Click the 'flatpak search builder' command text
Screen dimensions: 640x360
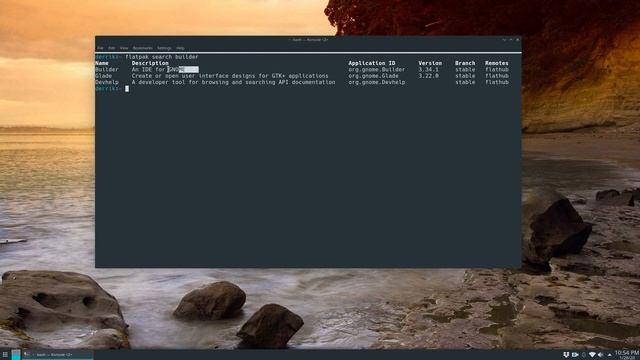(162, 57)
